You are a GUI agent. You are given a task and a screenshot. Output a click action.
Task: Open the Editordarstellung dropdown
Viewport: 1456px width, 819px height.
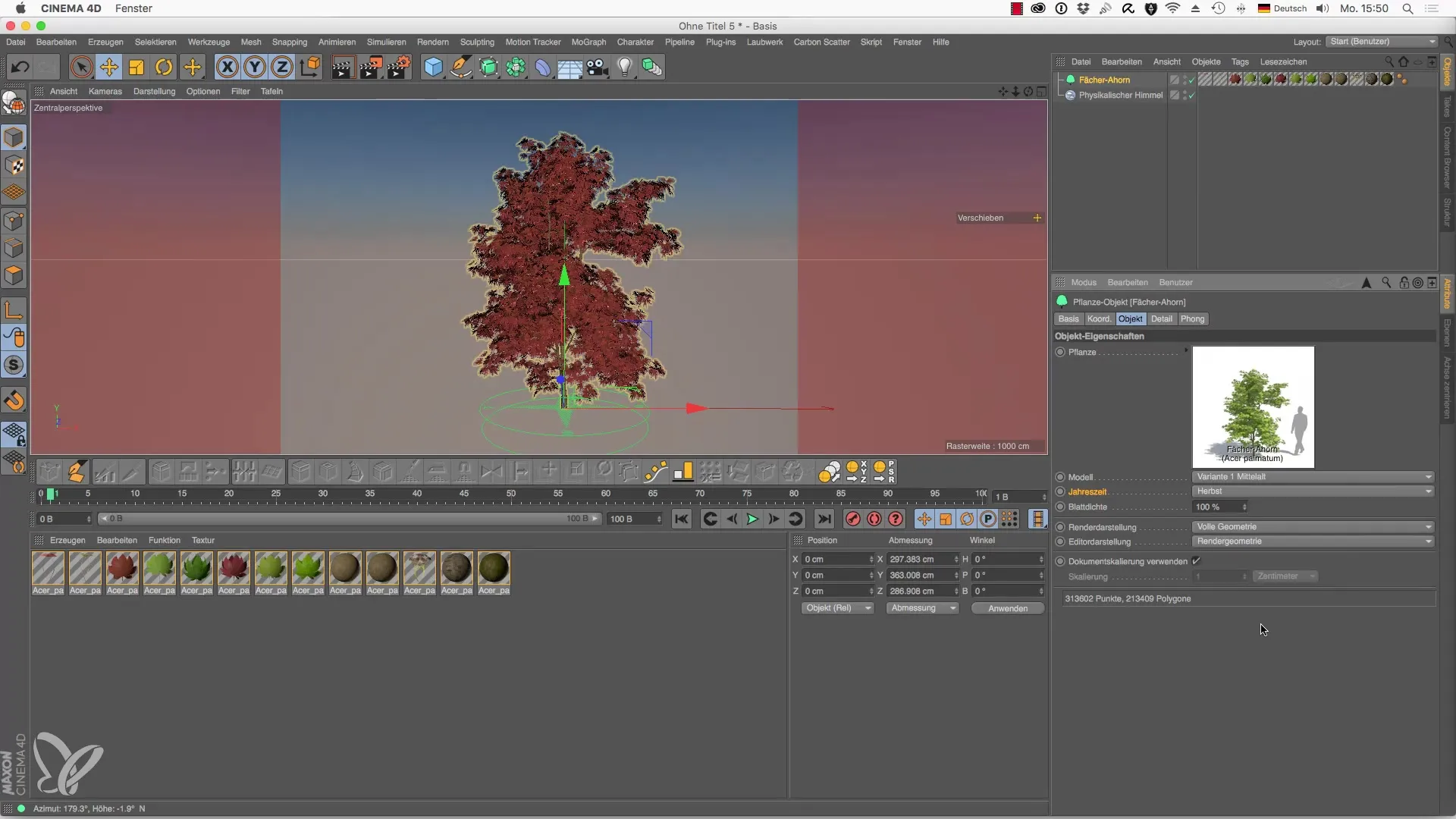tap(1313, 541)
